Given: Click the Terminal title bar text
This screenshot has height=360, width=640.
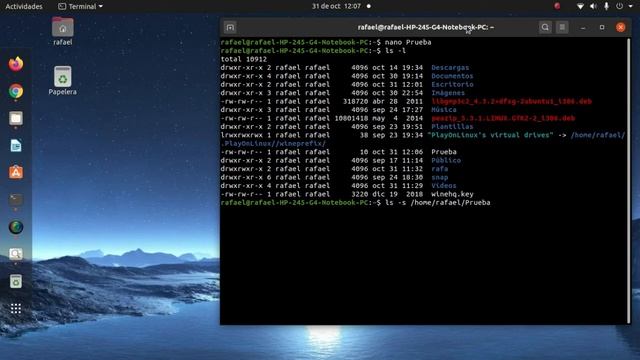Looking at the screenshot, I should pyautogui.click(x=426, y=27).
